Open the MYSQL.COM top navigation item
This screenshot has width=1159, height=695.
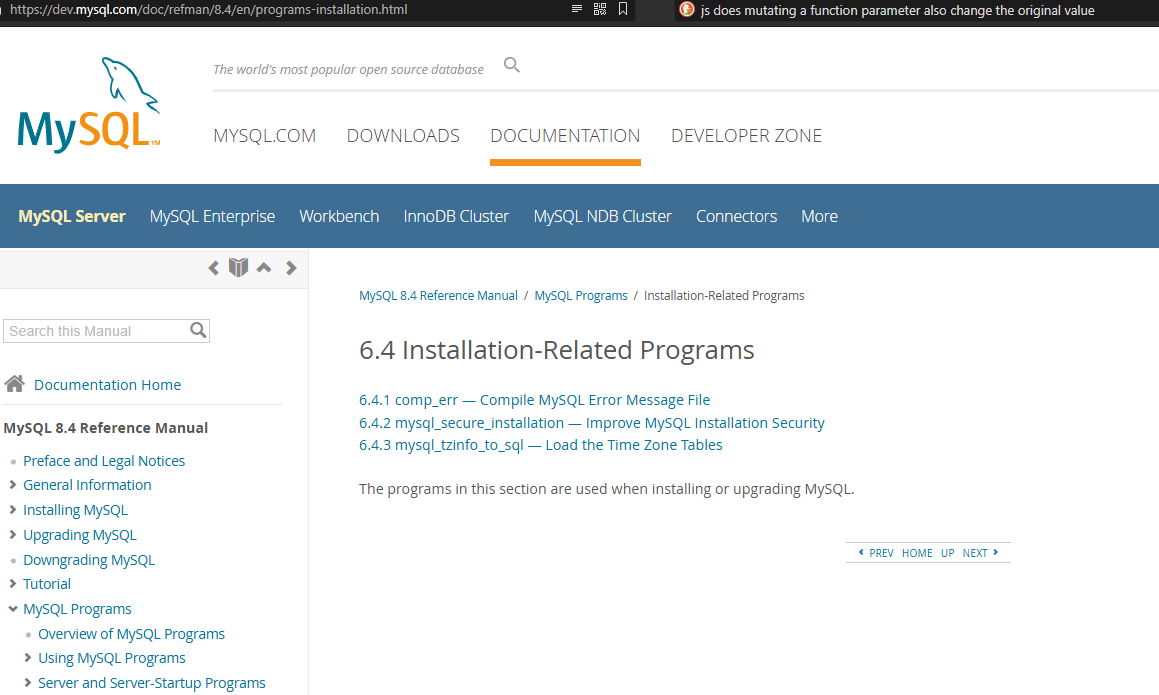click(x=265, y=135)
